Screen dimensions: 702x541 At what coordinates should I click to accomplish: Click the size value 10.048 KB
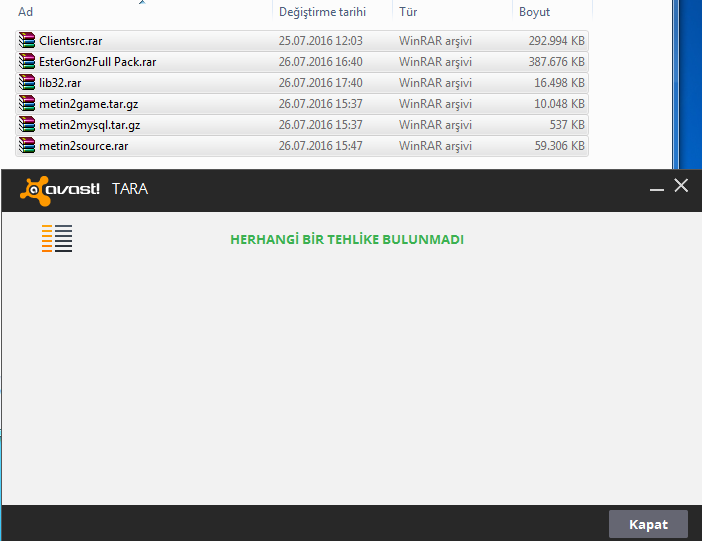559,104
